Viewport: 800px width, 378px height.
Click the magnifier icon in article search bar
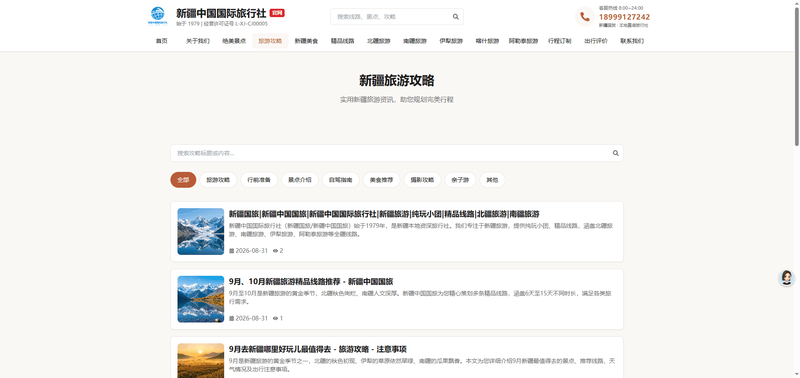(x=616, y=153)
